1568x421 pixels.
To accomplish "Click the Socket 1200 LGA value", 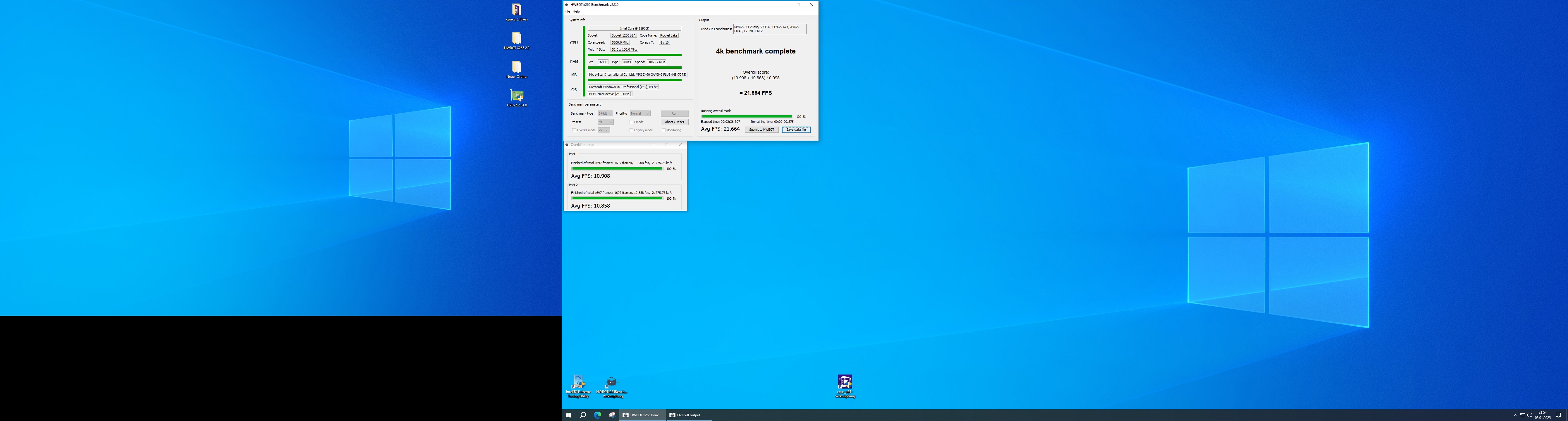I will [623, 35].
